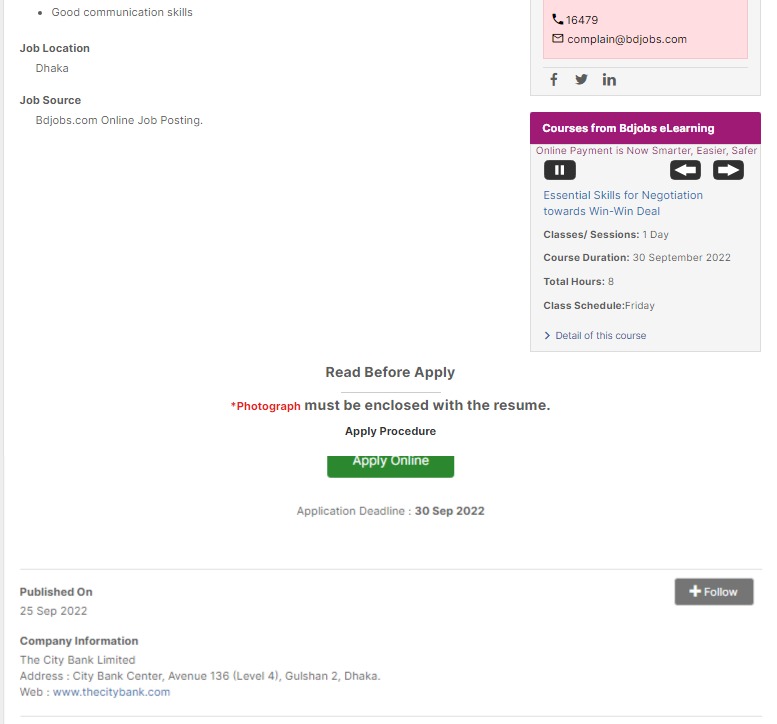
Task: Click the Job Source heading
Action: 50,100
